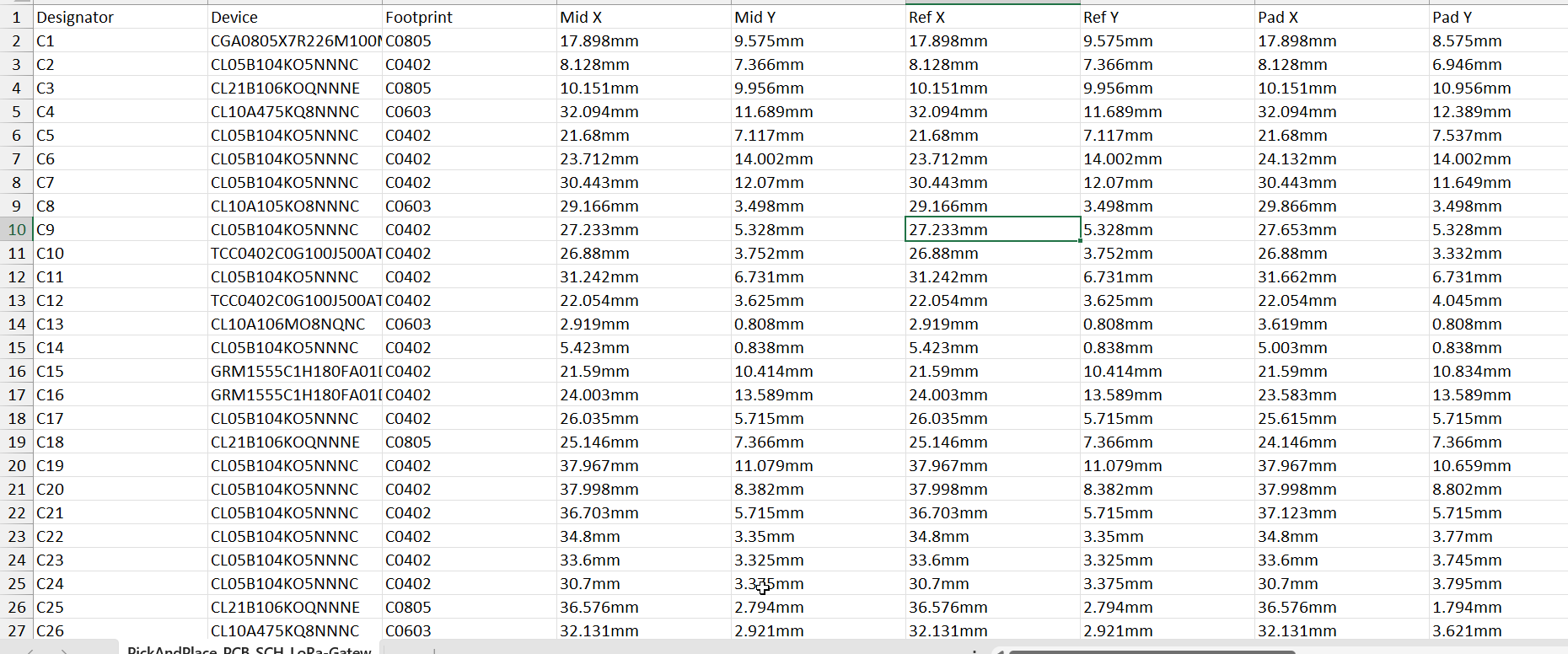Viewport: 1568px width, 654px height.
Task: Select Pad Y value 3.621mm for C26
Action: click(1498, 630)
